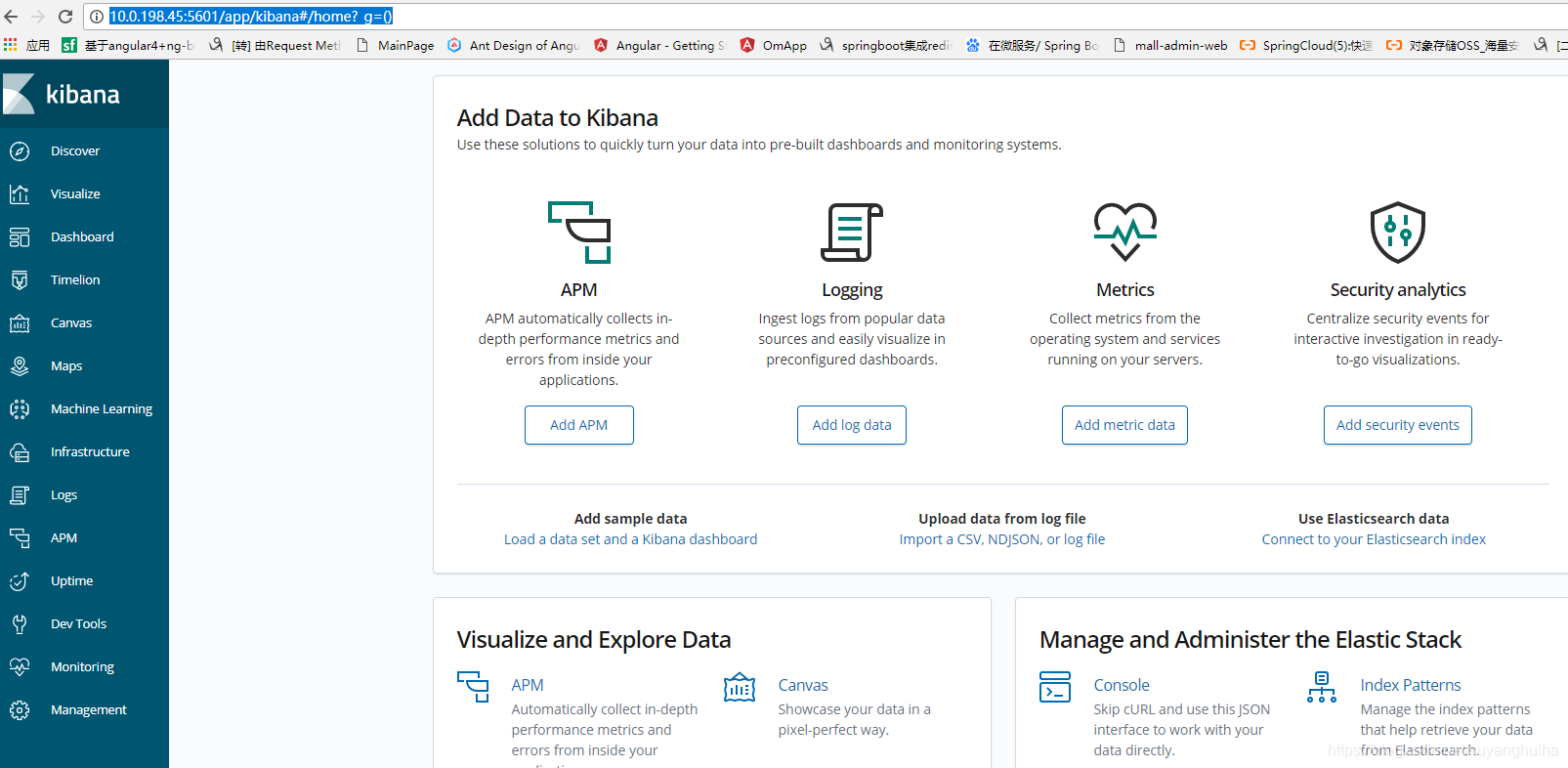Screen dimensions: 1568x768
Task: Click the Upload data from log file heading
Action: 1002,519
